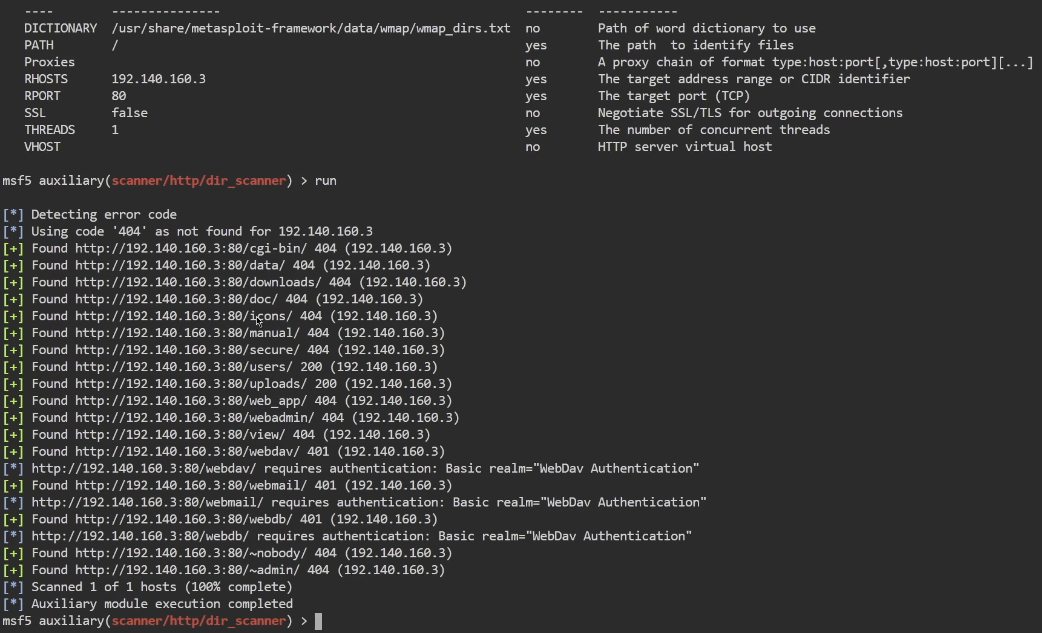This screenshot has width=1042, height=633.
Task: Click the webmail requires authentication URL
Action: 148,502
